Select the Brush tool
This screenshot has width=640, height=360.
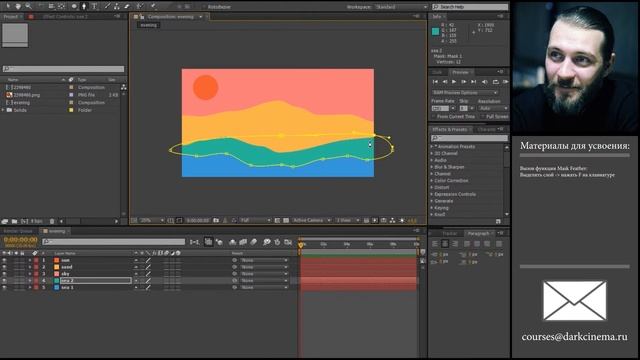pos(107,6)
